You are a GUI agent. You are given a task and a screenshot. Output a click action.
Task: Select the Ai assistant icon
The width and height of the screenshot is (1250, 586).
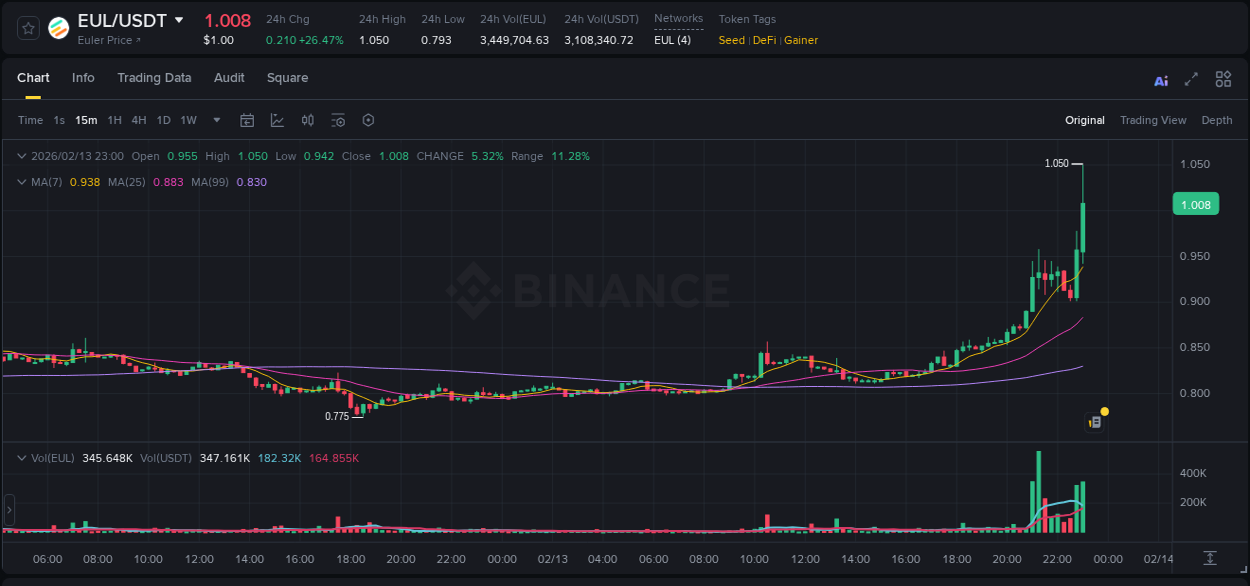point(1160,79)
